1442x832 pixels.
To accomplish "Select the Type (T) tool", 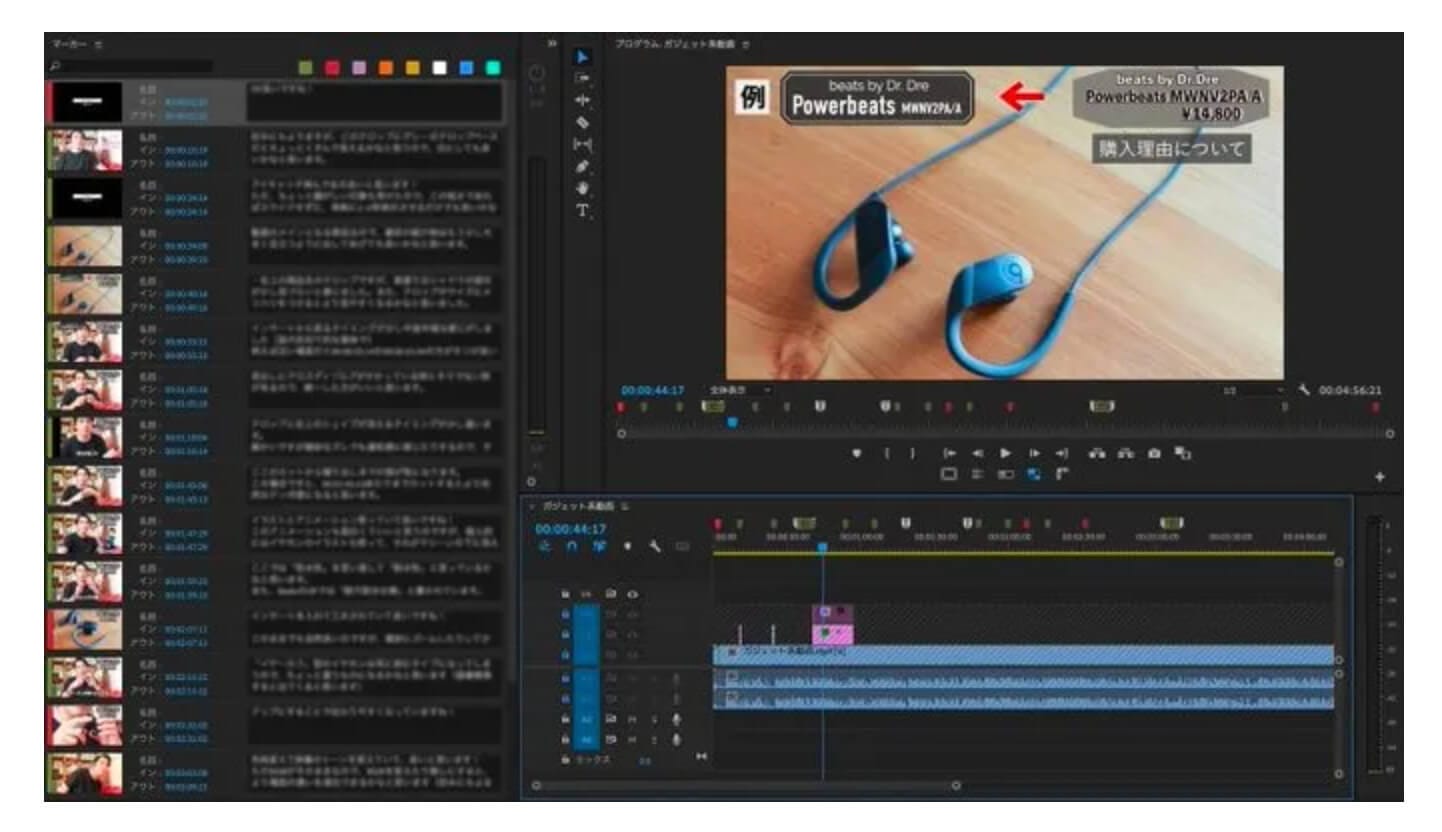I will pos(583,211).
